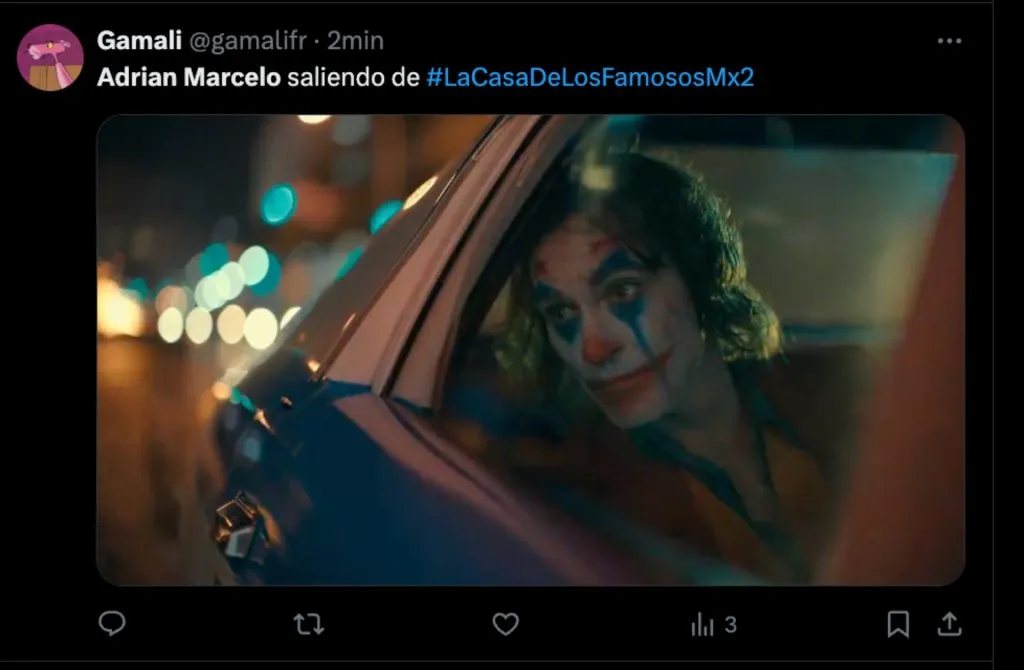Screen dimensions: 1024x670
Task: Repost the tweet with the retweet icon
Action: point(308,624)
